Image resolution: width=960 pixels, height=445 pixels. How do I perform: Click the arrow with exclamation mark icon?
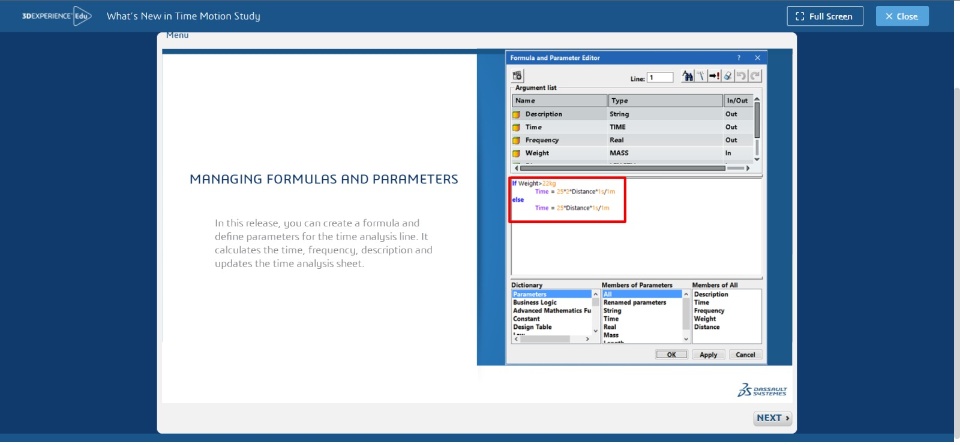(x=714, y=76)
